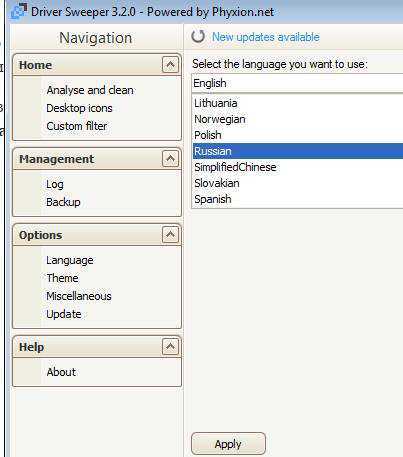Collapse the Home navigation section

pyautogui.click(x=170, y=64)
